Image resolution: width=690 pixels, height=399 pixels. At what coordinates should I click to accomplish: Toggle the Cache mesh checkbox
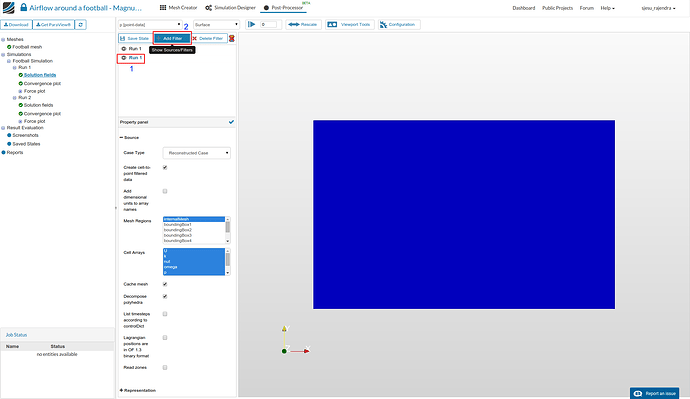click(165, 284)
